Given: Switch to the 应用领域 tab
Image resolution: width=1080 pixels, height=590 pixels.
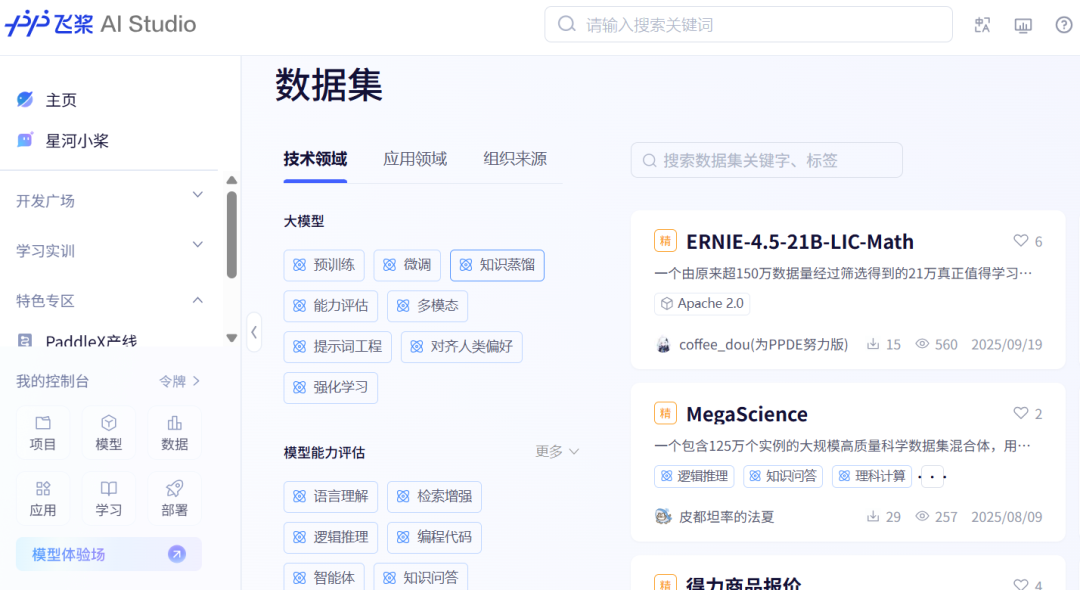Looking at the screenshot, I should pos(415,159).
